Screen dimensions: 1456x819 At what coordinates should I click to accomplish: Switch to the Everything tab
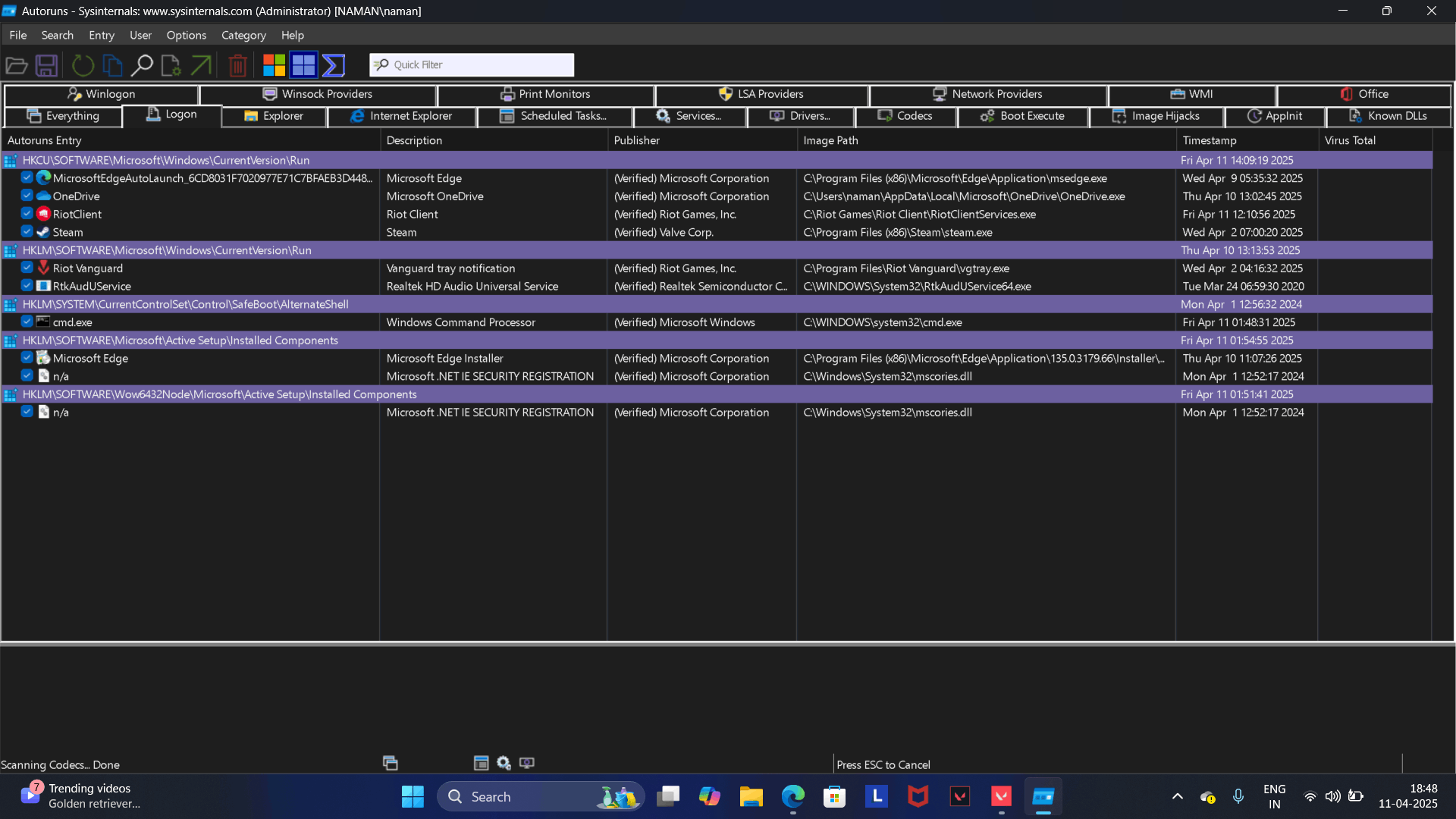pos(63,116)
